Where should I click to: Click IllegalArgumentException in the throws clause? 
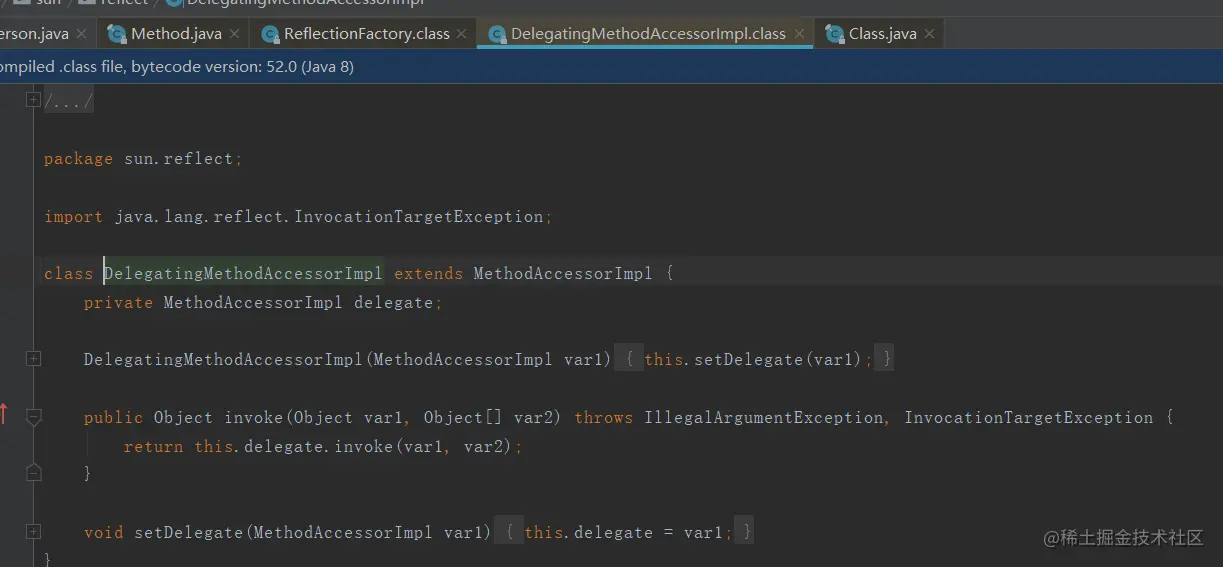coord(764,417)
